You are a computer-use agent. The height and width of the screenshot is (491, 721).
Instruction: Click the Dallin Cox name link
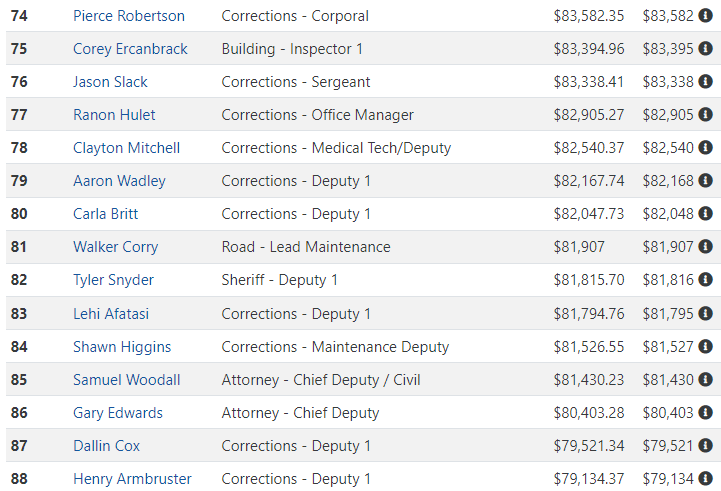106,445
